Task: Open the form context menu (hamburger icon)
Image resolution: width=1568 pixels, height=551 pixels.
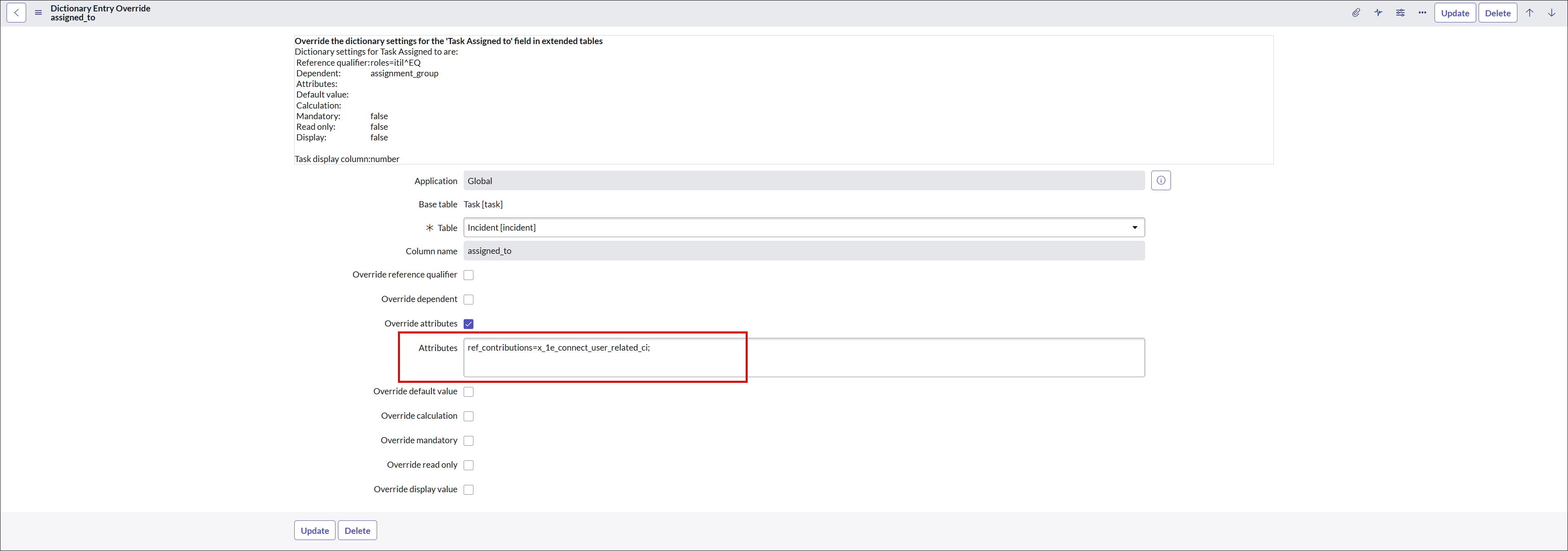Action: coord(38,13)
